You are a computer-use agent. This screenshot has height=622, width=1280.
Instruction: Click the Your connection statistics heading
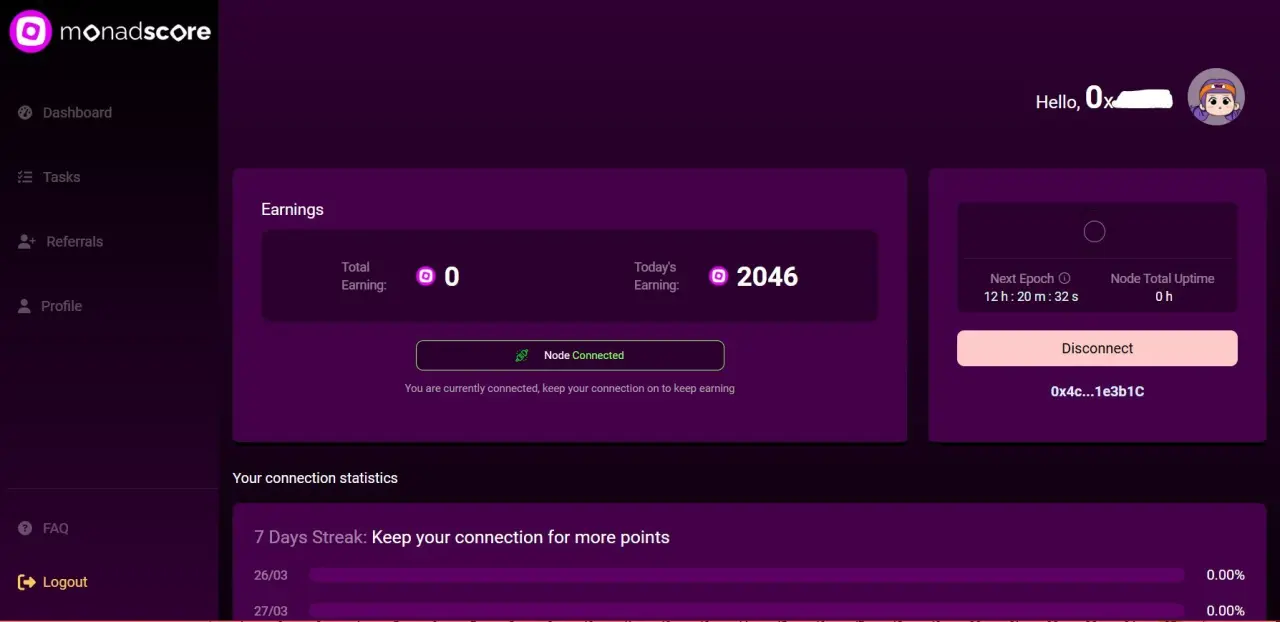315,478
